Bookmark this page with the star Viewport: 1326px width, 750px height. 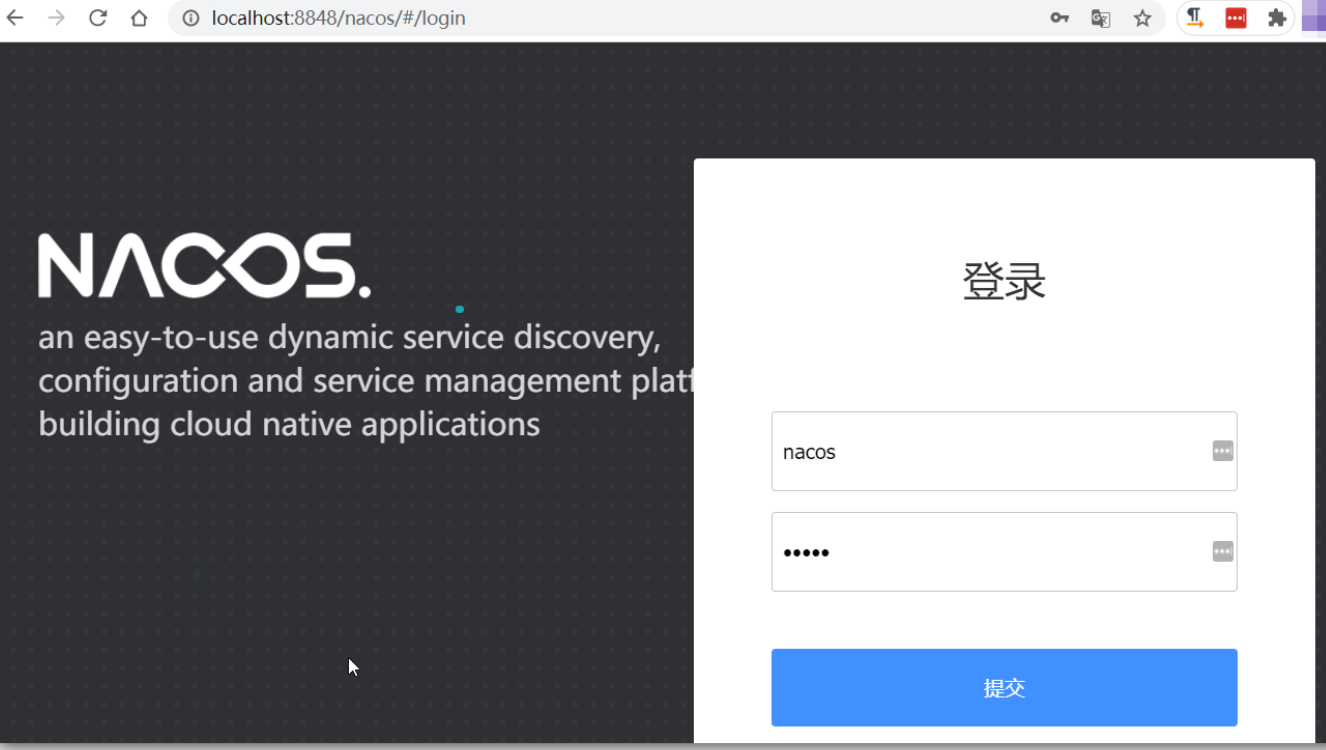[1142, 18]
